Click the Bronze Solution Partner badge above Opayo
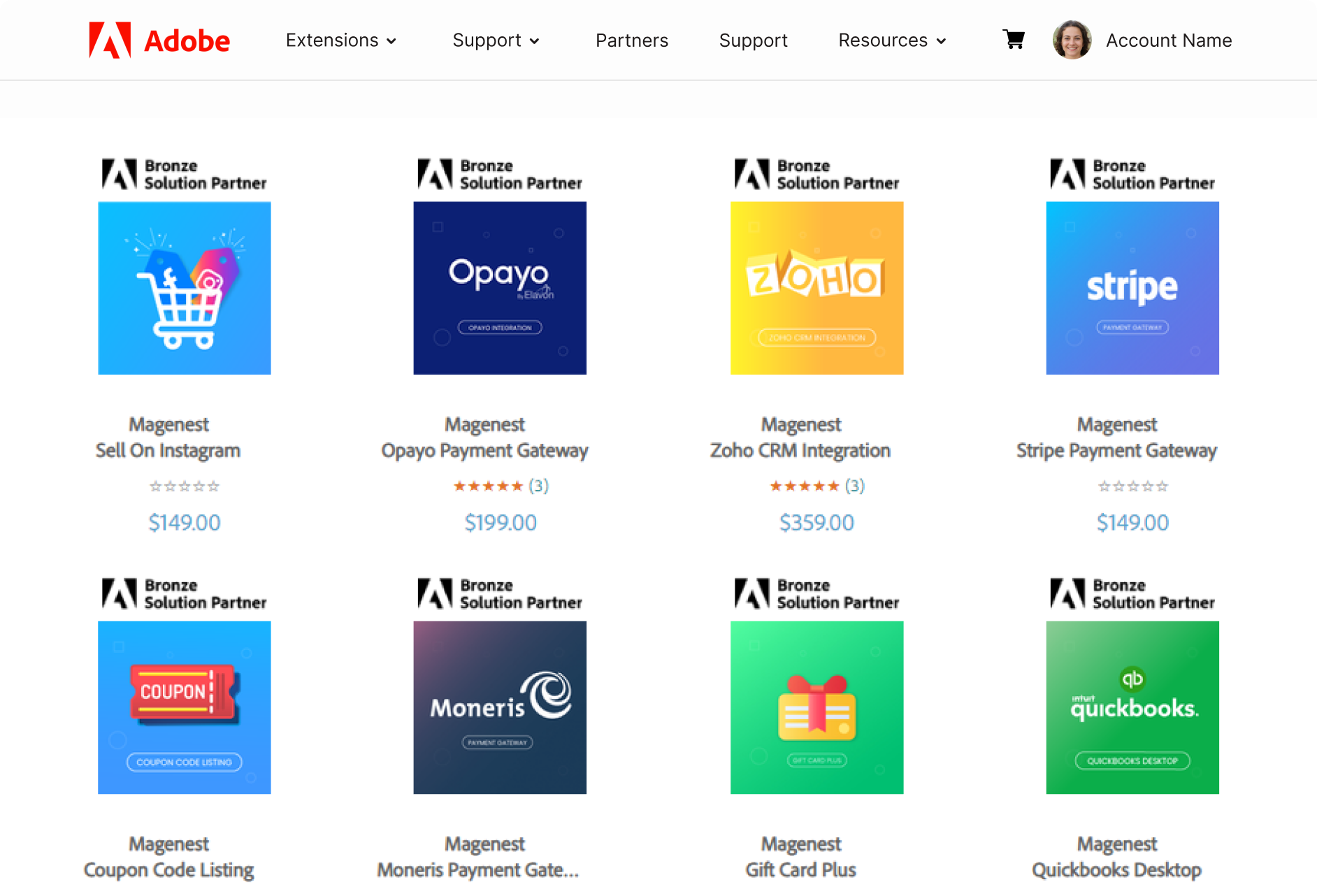The height and width of the screenshot is (896, 1317). coord(500,175)
